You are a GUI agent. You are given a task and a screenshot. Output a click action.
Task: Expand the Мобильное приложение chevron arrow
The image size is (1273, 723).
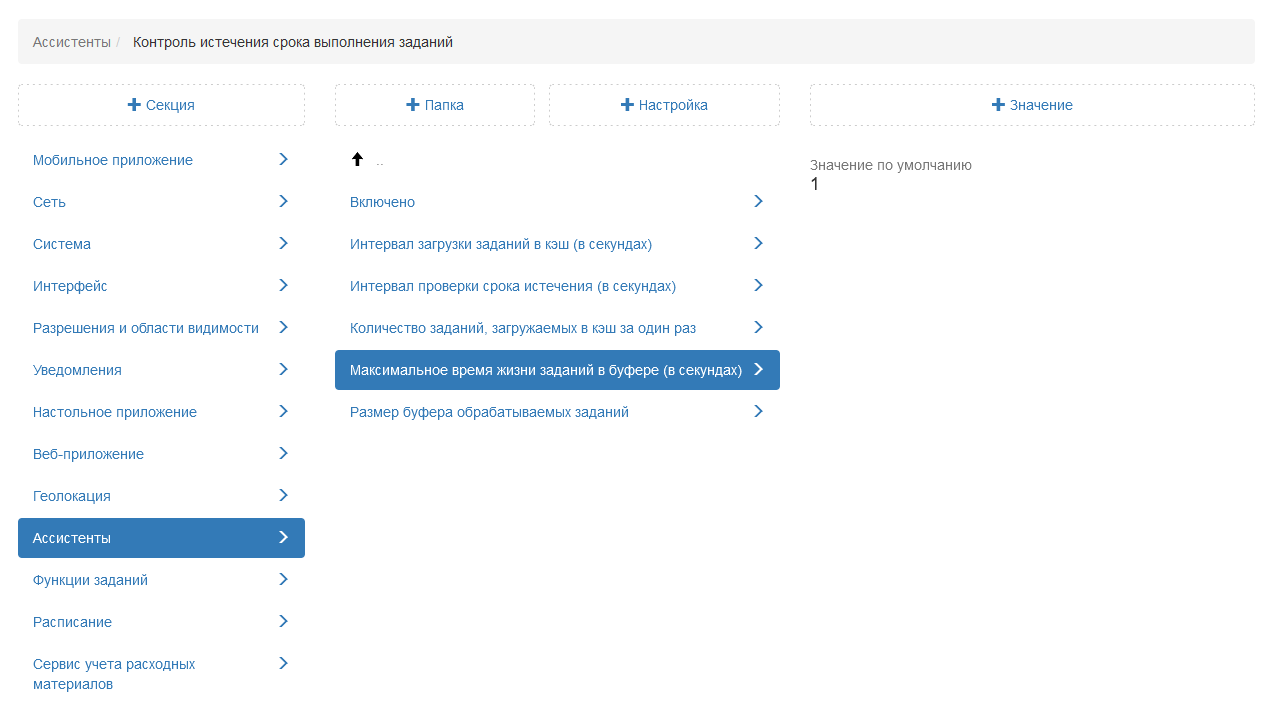click(x=283, y=159)
